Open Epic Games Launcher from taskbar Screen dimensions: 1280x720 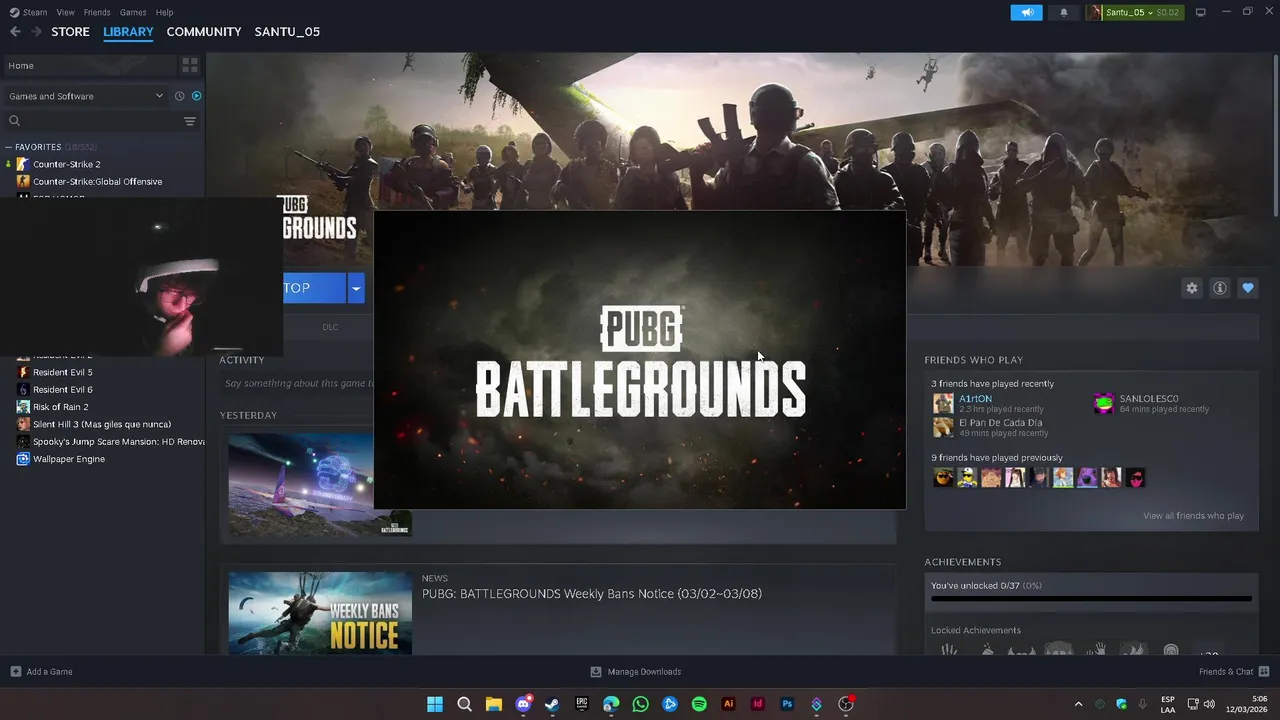coord(582,704)
